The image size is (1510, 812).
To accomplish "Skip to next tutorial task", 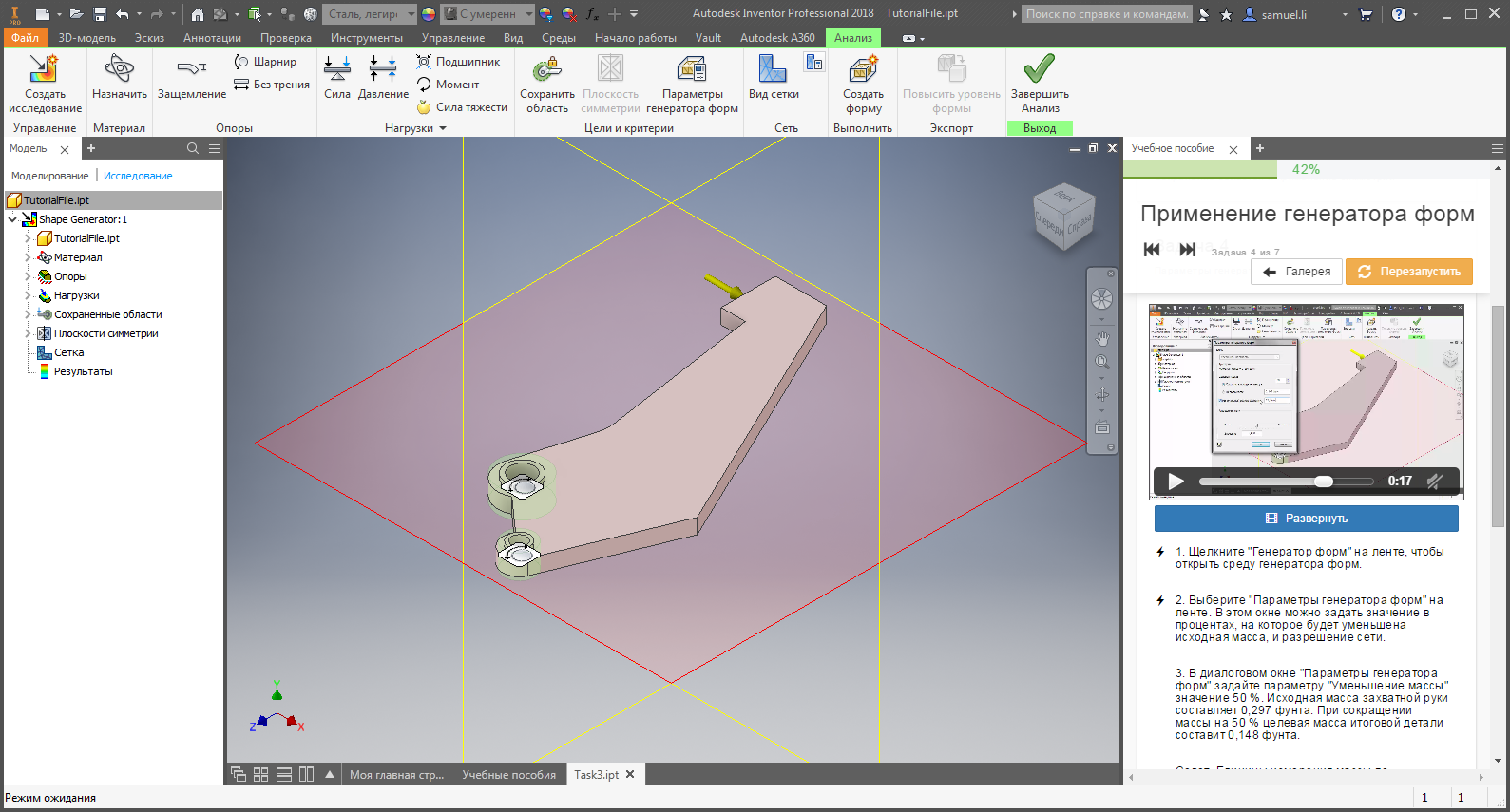I will [1187, 249].
